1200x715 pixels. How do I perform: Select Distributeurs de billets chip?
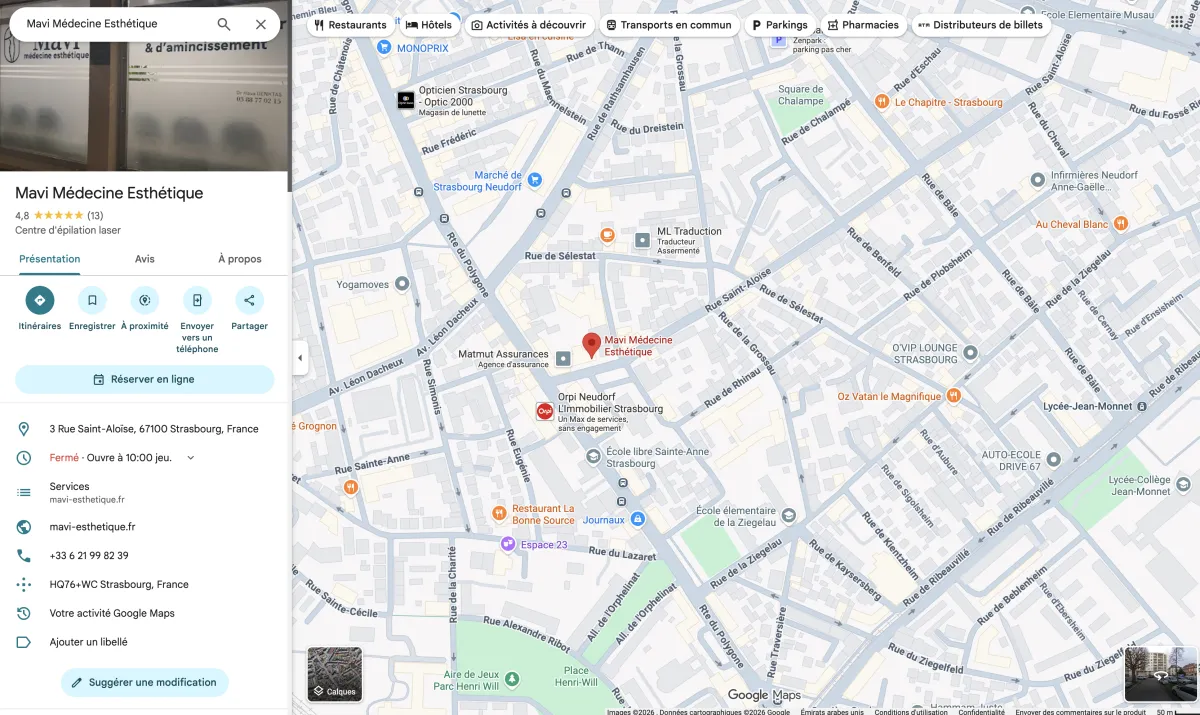point(981,25)
